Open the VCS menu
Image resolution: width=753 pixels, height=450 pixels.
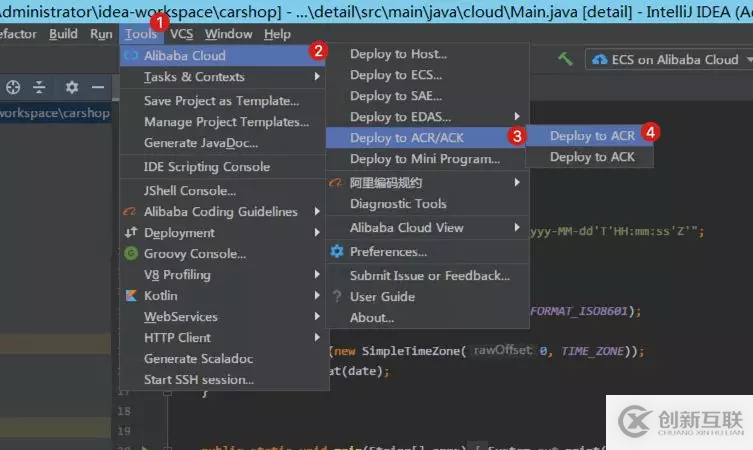tap(181, 34)
